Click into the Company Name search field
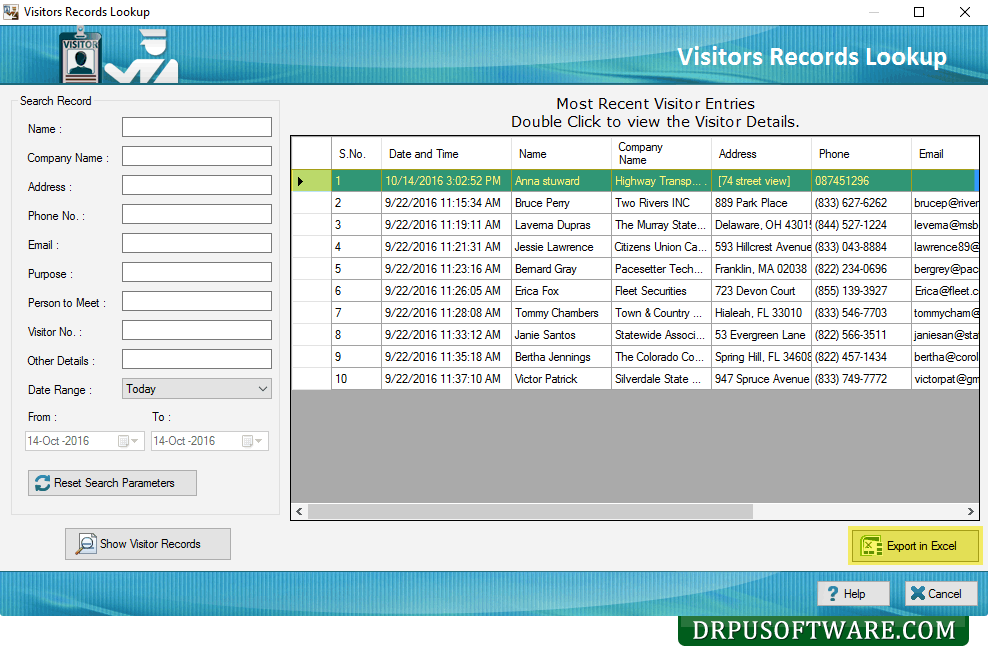The height and width of the screenshot is (646, 988). click(x=196, y=156)
